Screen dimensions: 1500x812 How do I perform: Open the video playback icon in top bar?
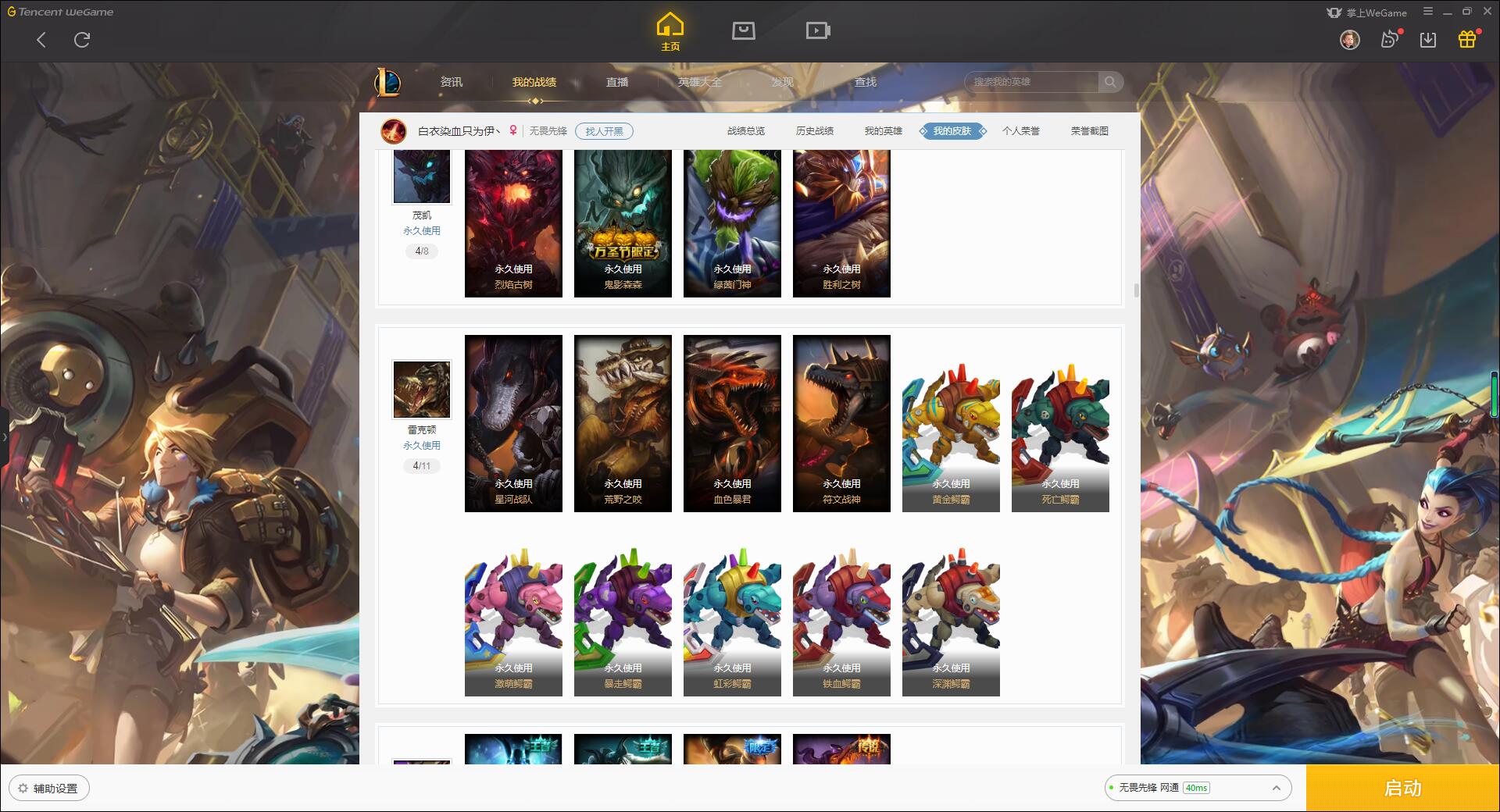(818, 30)
